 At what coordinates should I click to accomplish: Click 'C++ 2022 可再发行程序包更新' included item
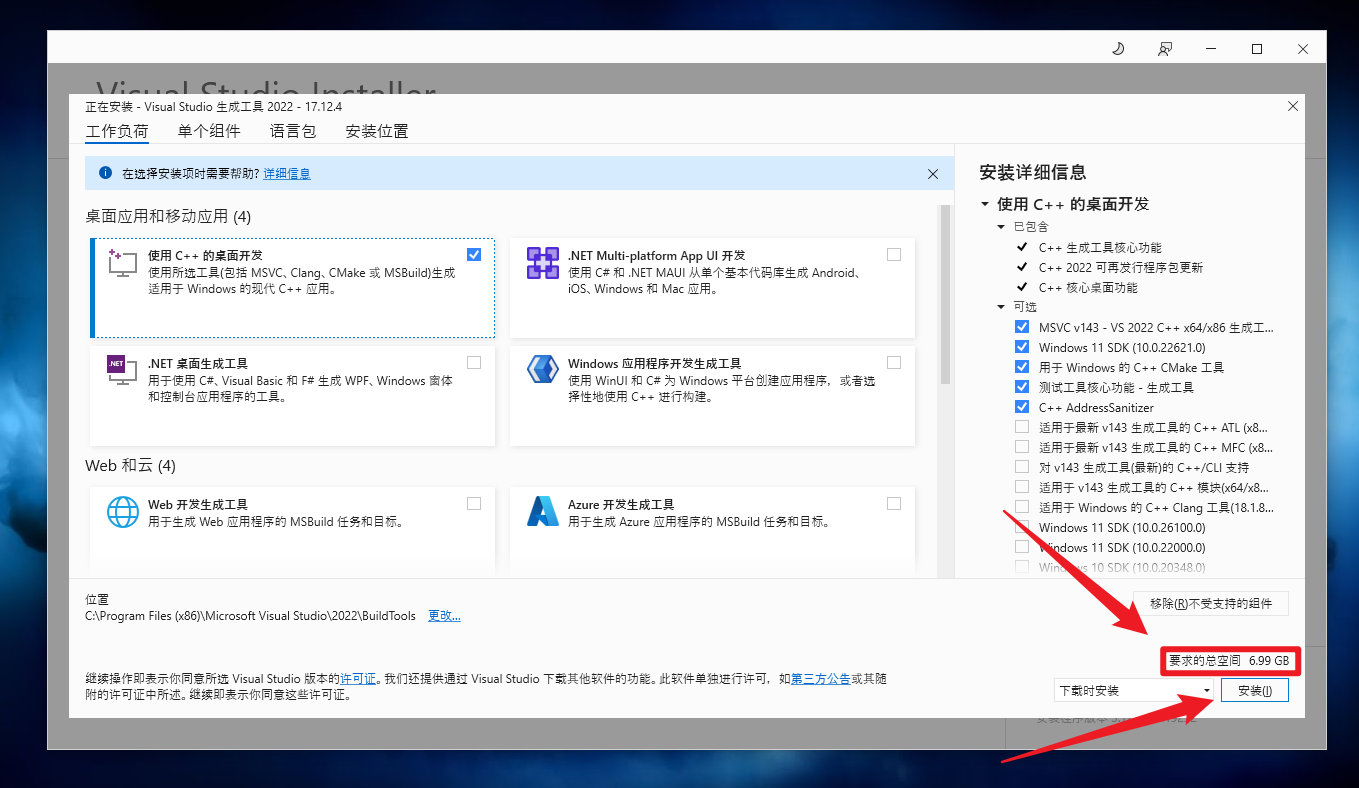click(x=1121, y=267)
